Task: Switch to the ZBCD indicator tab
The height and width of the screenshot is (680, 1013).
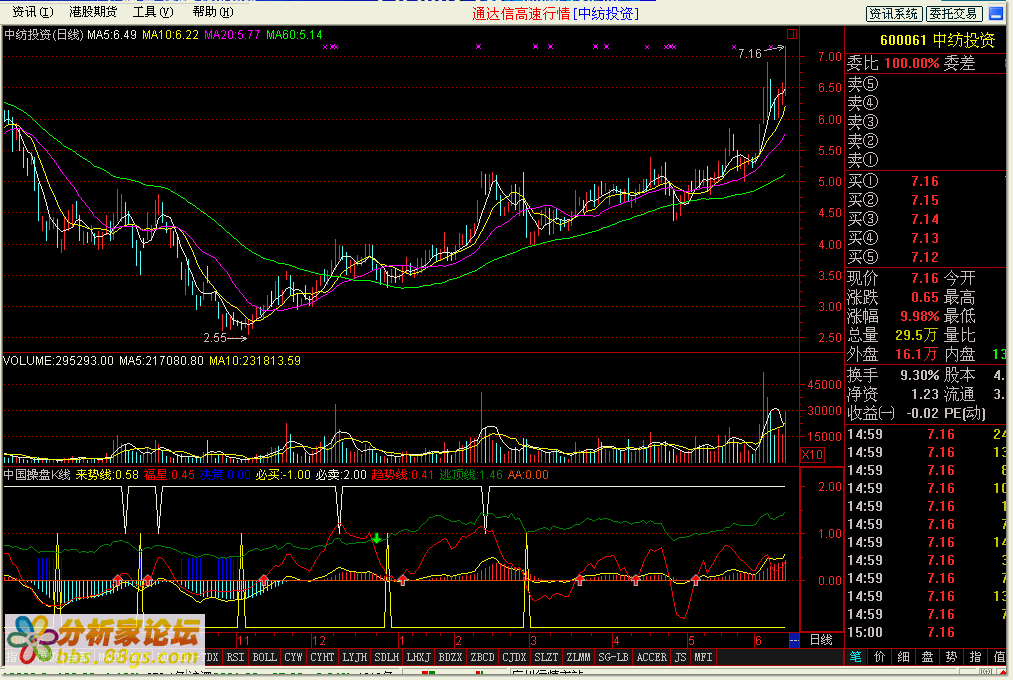Action: point(482,657)
